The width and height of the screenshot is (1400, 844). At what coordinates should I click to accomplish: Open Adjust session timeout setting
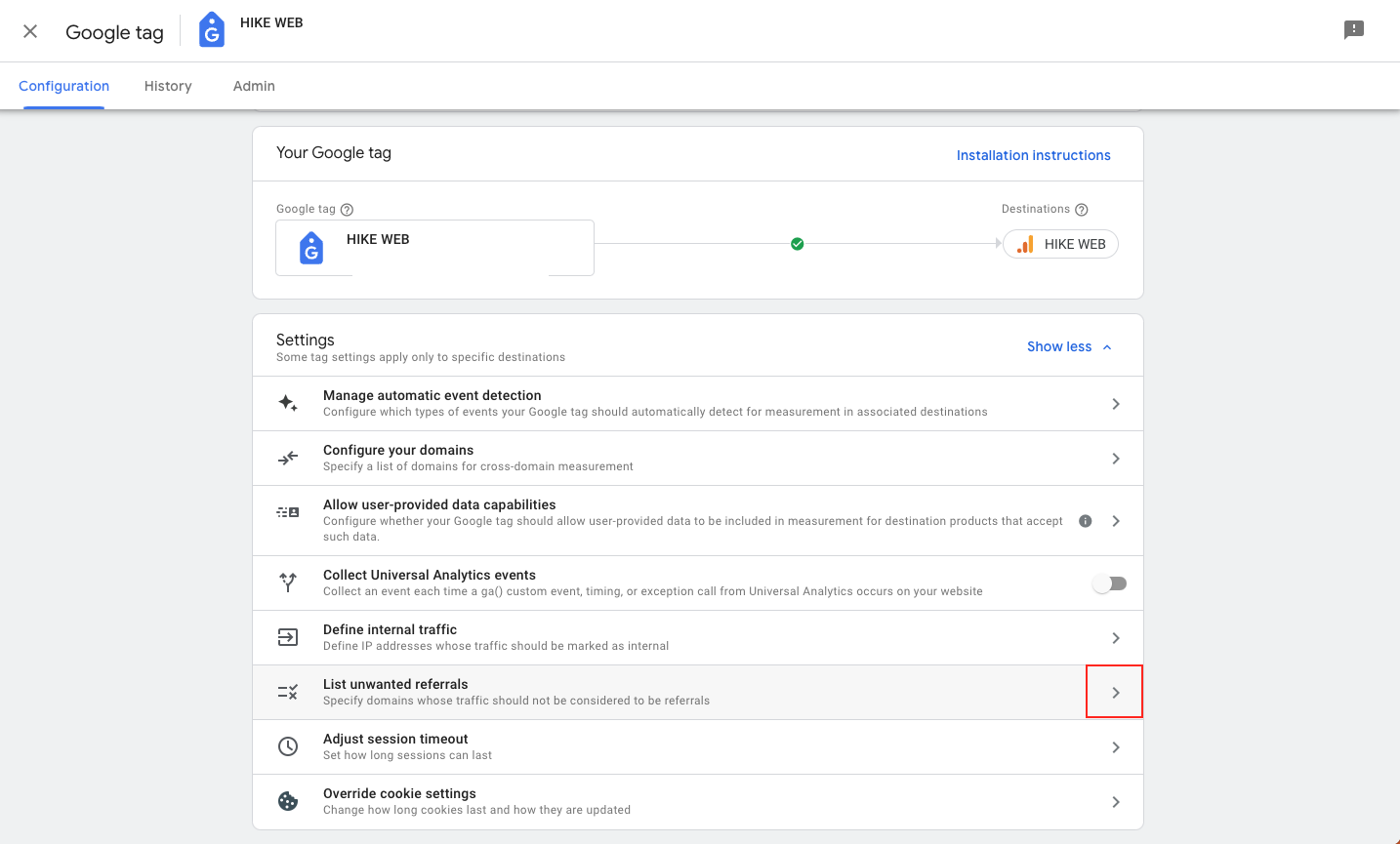(698, 747)
